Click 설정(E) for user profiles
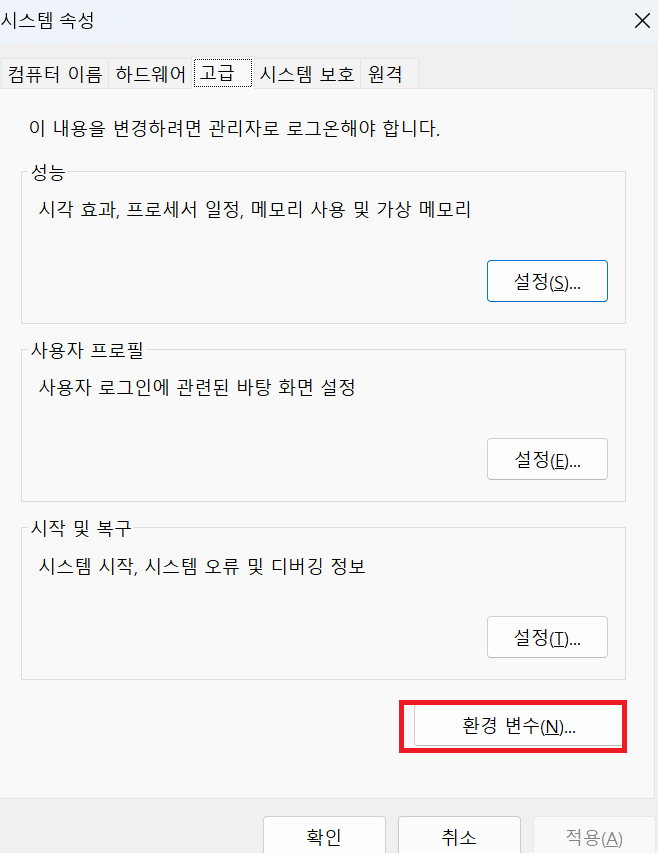The image size is (659, 862). point(547,459)
